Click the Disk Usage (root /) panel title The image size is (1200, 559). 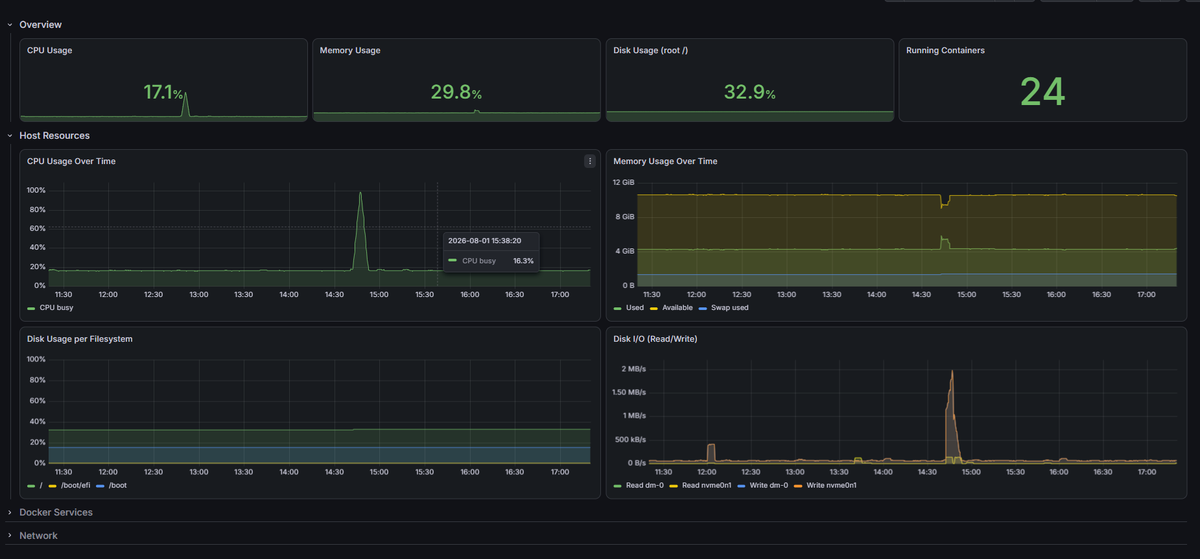coord(650,50)
